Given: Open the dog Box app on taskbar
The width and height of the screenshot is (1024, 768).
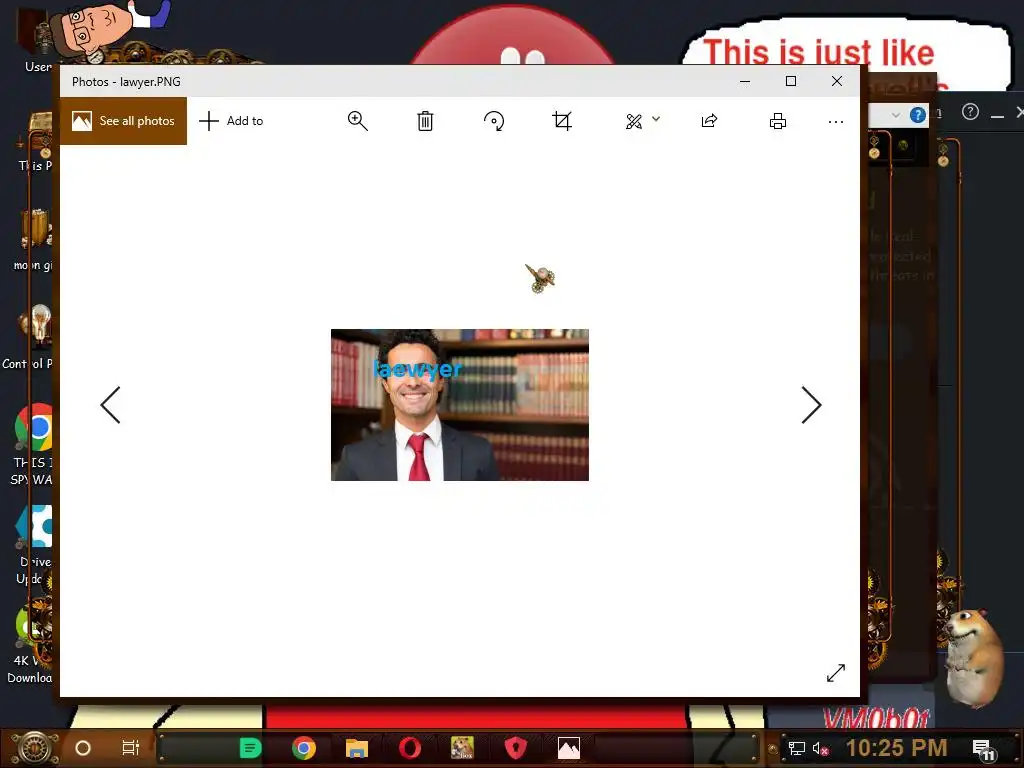Looking at the screenshot, I should coord(462,748).
